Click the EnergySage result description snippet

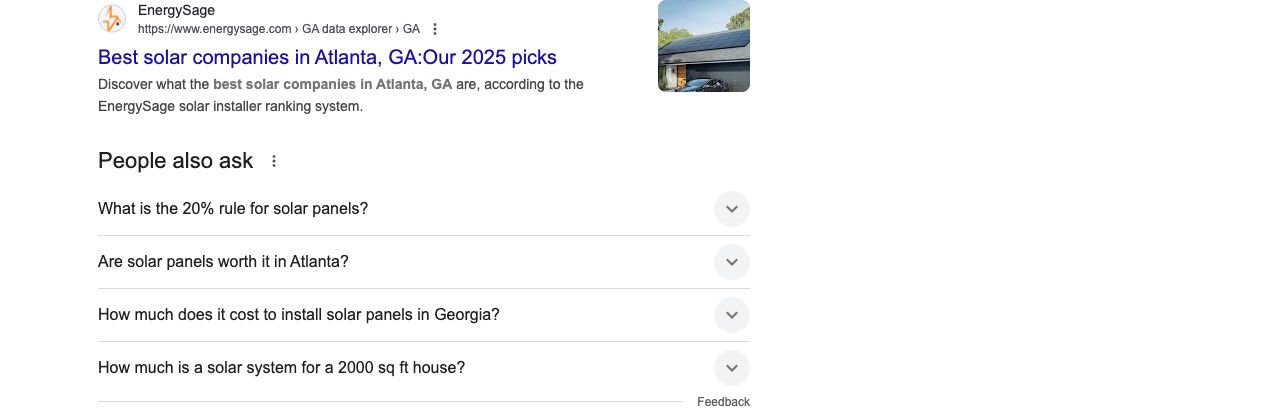341,95
